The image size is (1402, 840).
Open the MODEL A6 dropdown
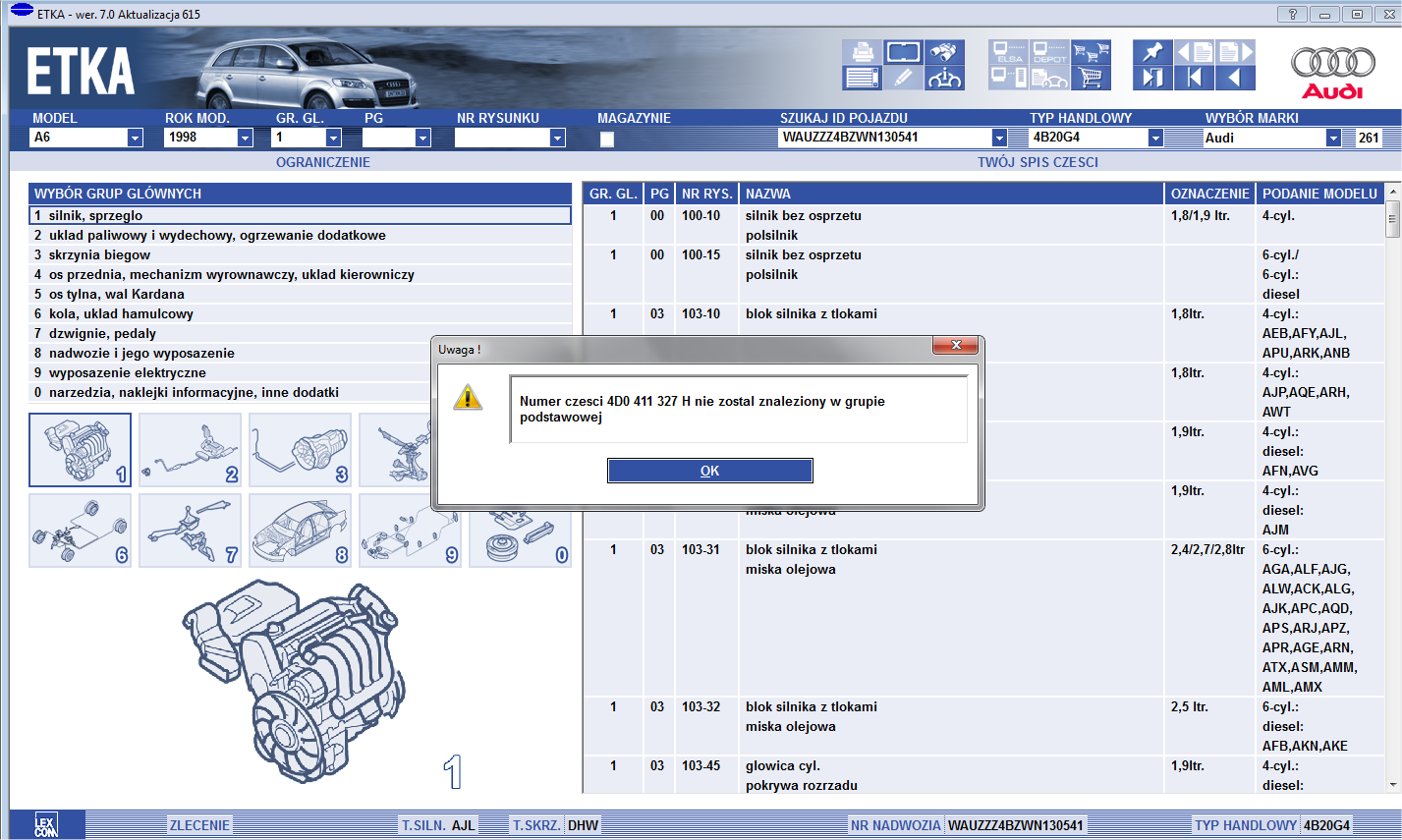point(136,138)
